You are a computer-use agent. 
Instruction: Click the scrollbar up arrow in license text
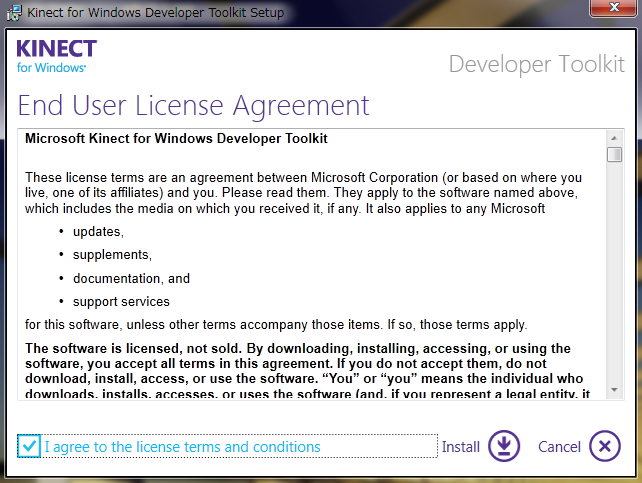click(614, 138)
